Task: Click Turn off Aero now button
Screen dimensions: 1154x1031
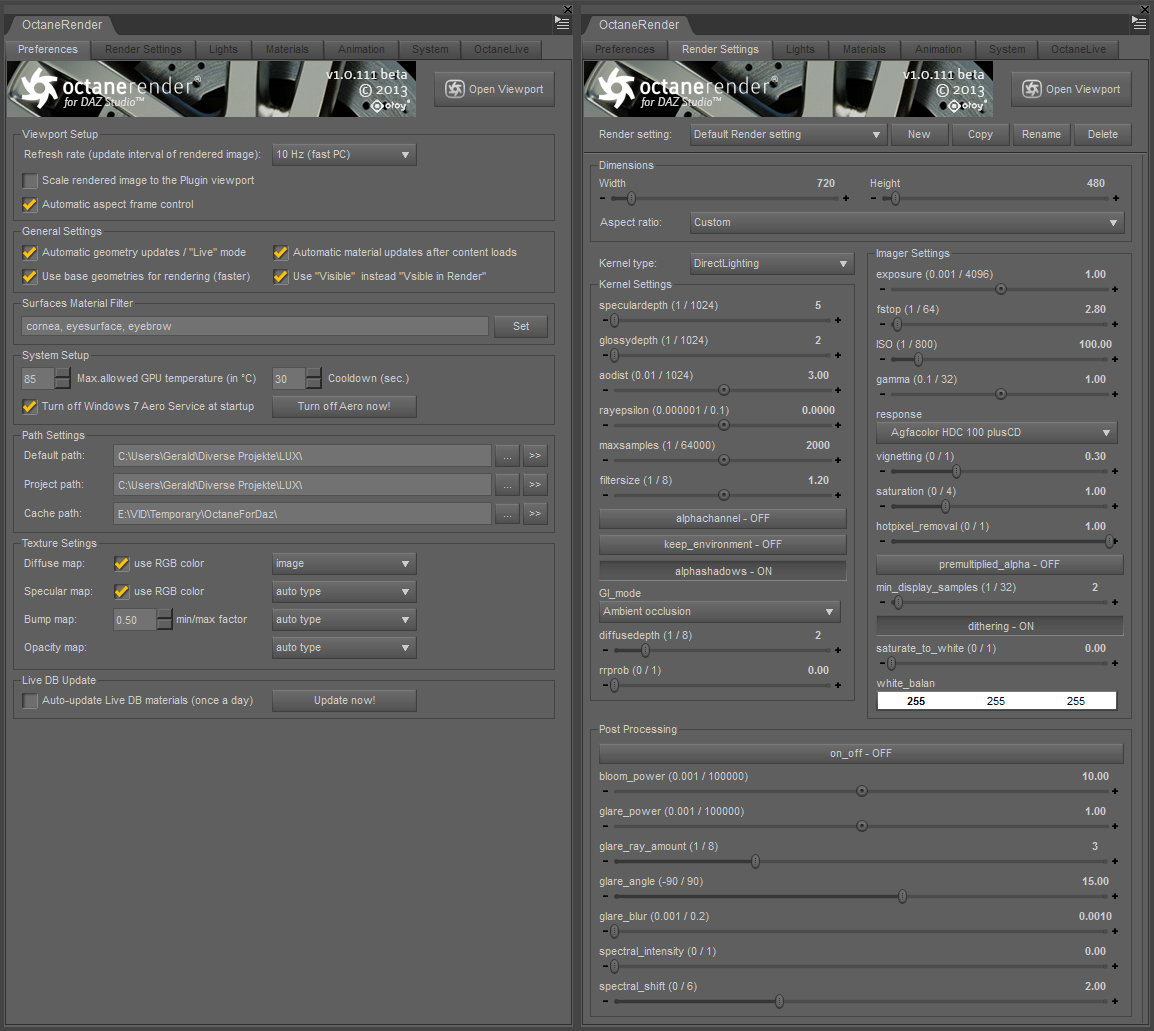Action: pos(344,406)
